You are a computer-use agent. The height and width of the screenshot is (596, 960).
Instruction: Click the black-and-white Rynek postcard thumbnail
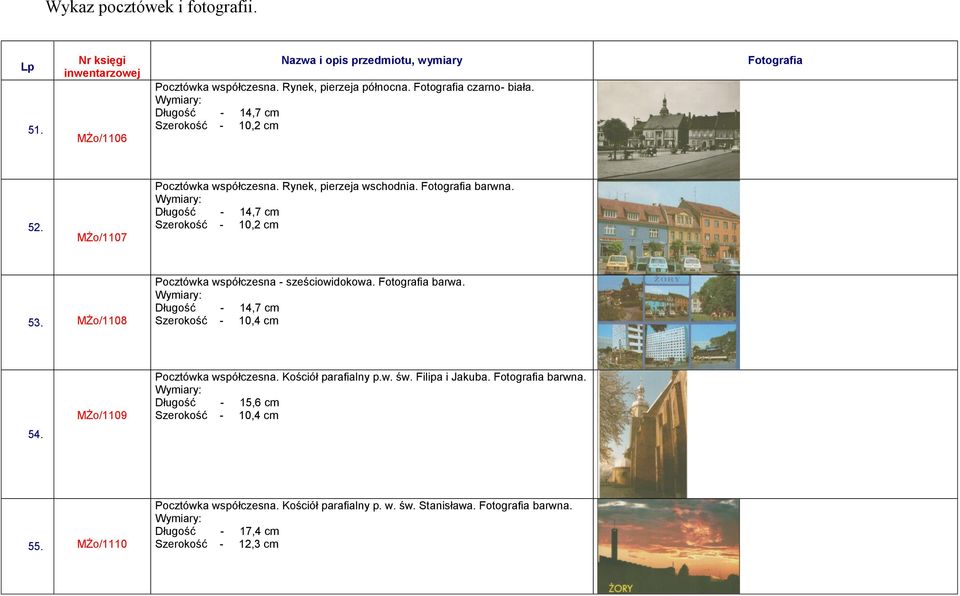pyautogui.click(x=669, y=130)
